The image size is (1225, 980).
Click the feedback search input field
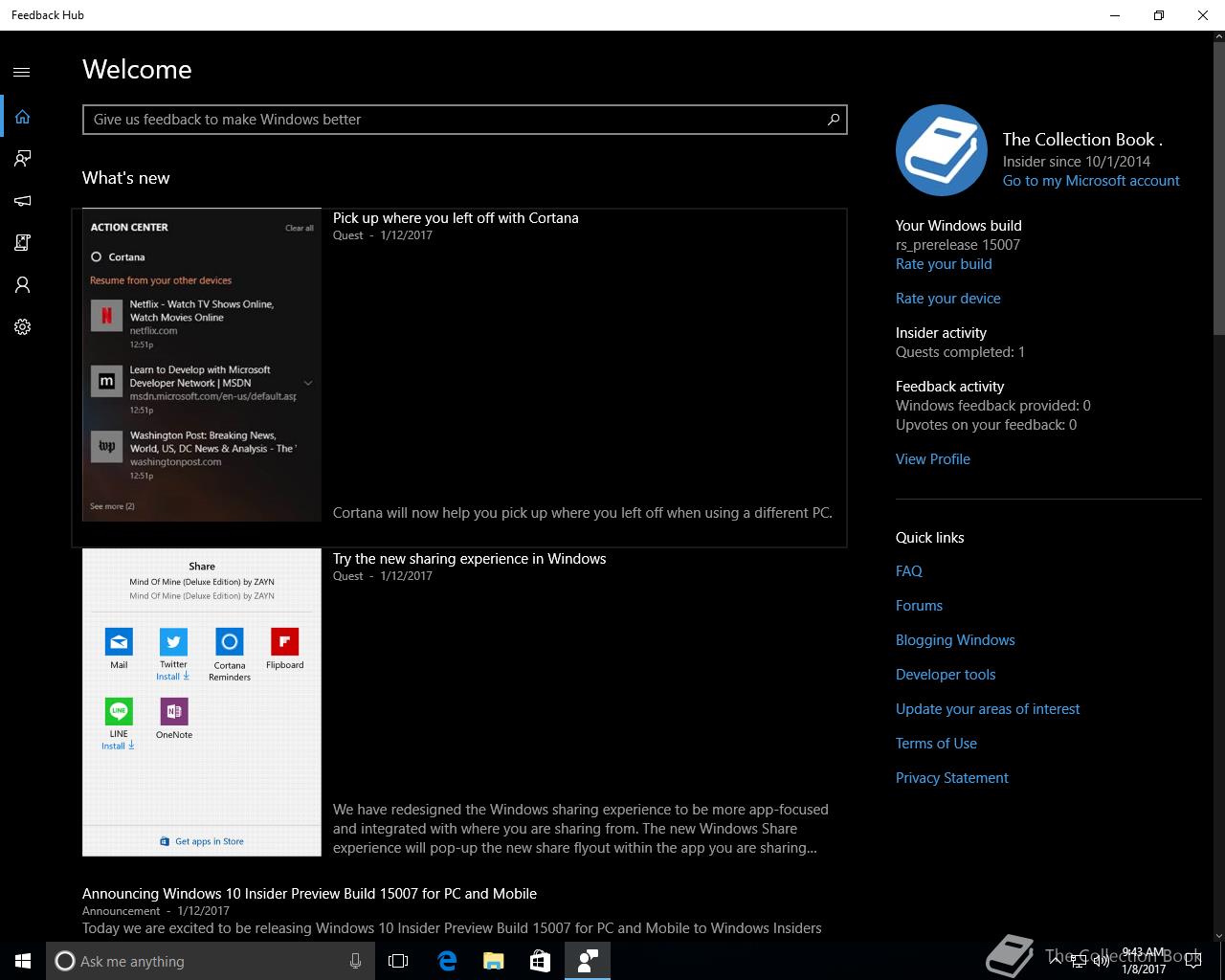coord(464,120)
